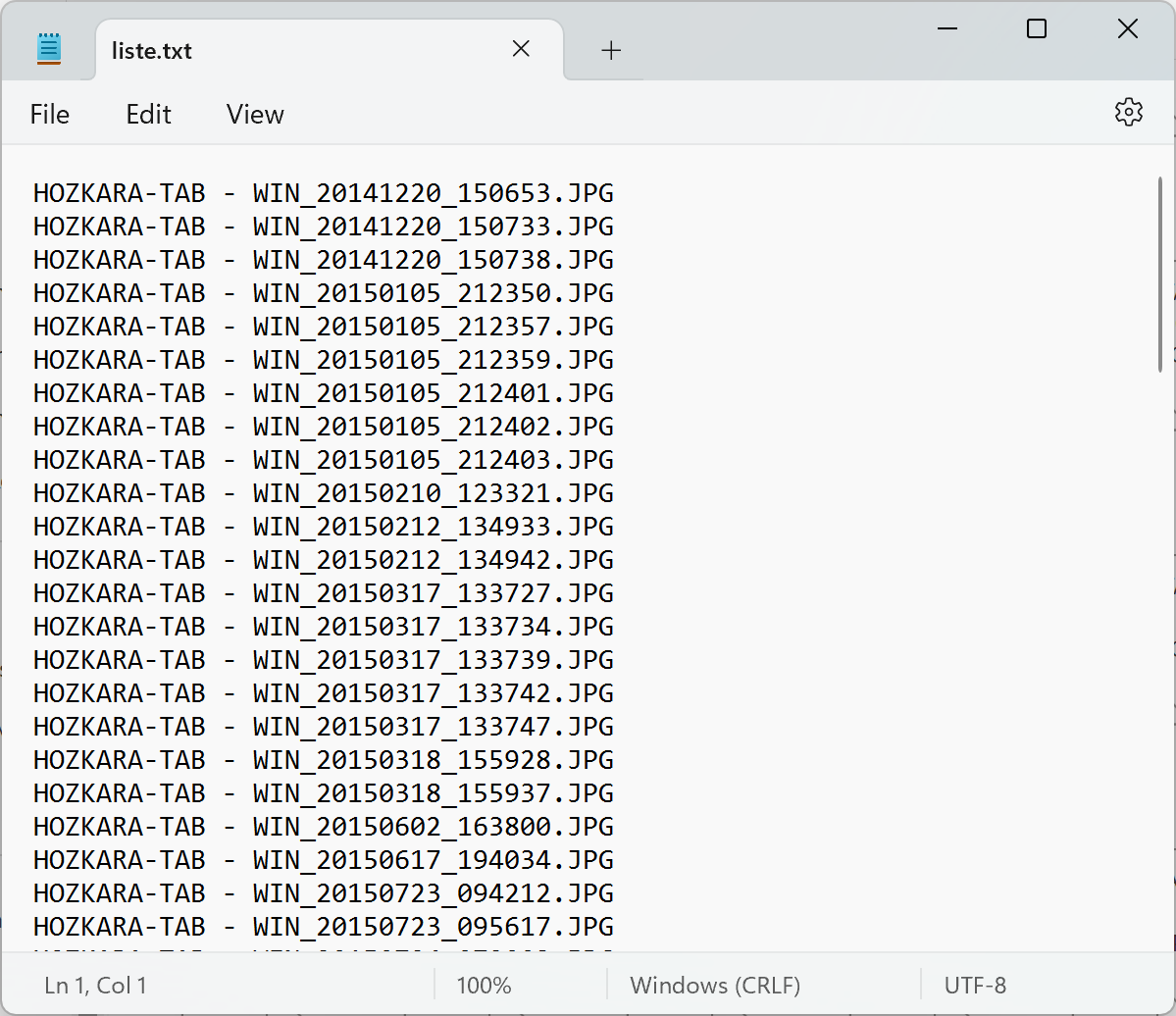Click the vertical scrollbar thumb

click(1161, 275)
